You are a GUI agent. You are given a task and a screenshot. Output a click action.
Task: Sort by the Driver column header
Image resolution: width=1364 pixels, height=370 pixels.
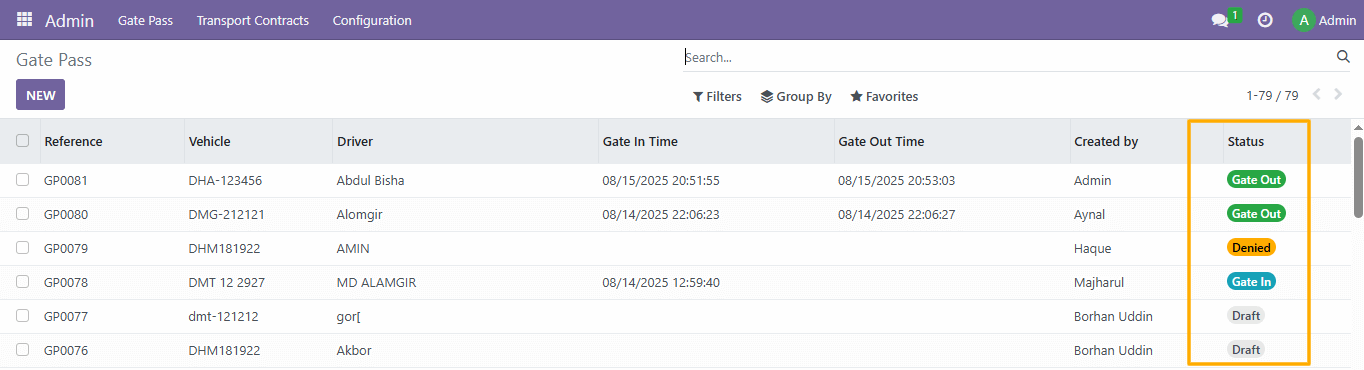pos(355,141)
